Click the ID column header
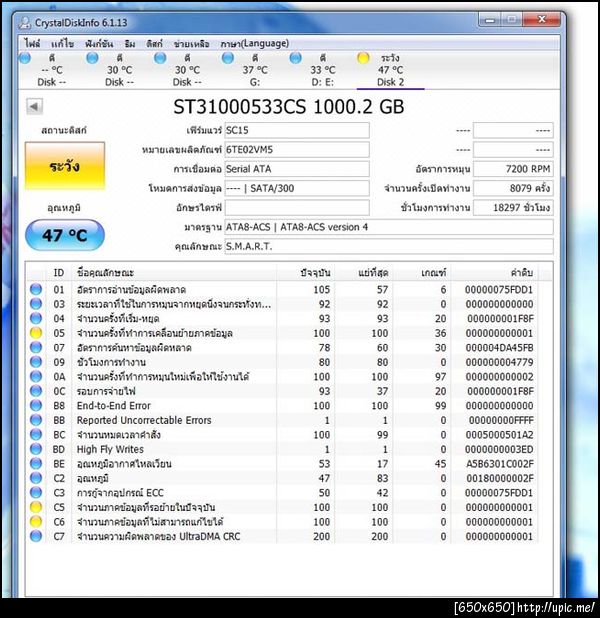The image size is (600, 618). click(58, 272)
